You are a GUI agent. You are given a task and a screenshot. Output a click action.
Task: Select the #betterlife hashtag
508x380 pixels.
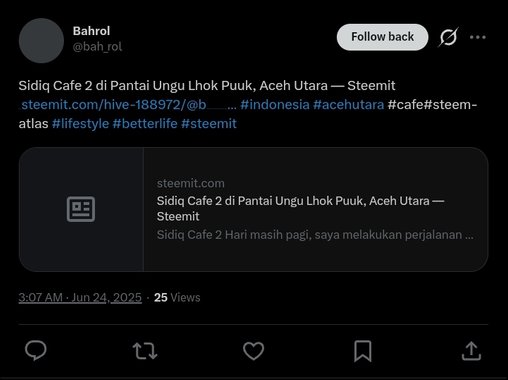tap(145, 124)
